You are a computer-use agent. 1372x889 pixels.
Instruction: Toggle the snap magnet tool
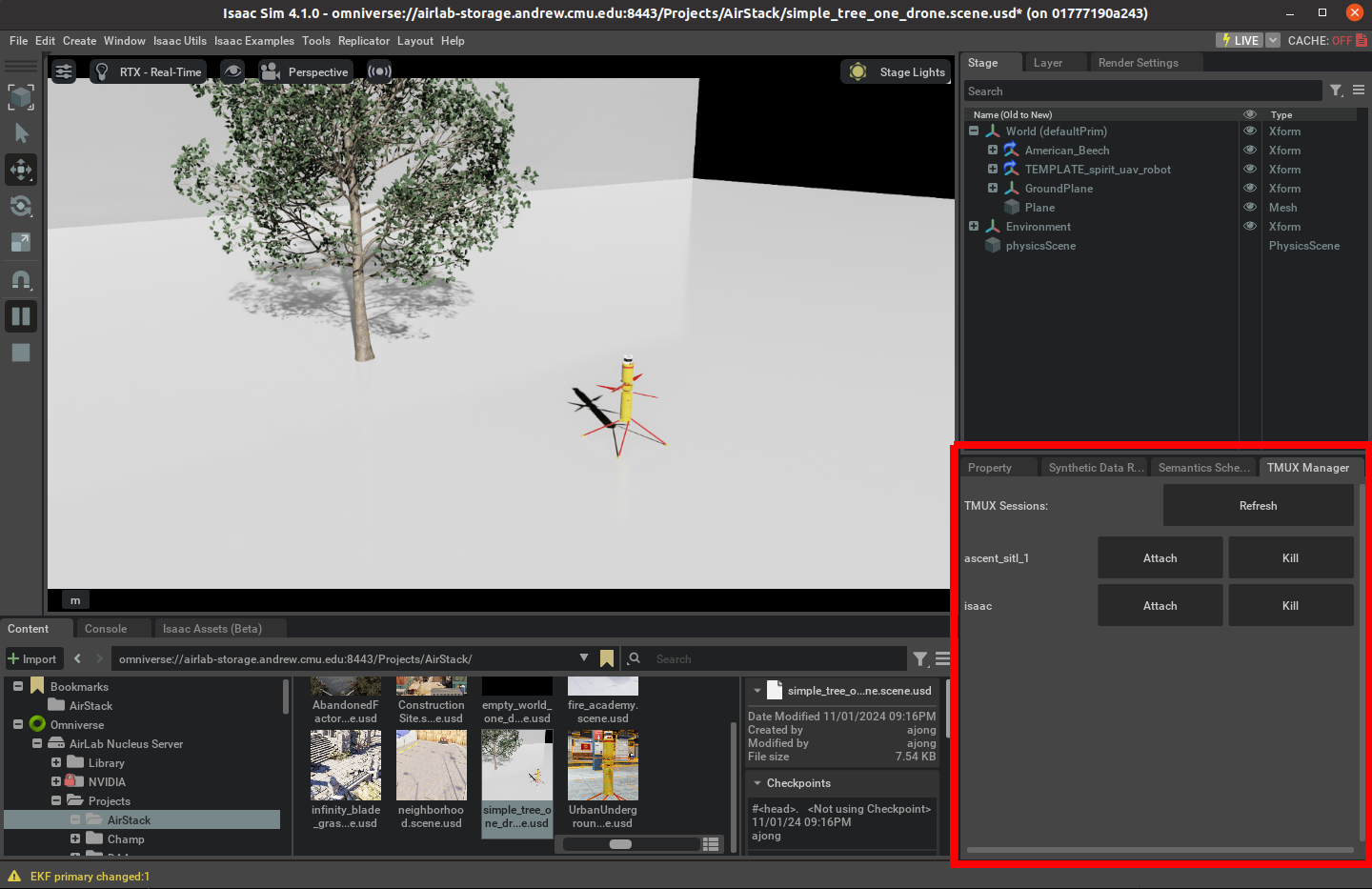pyautogui.click(x=21, y=280)
